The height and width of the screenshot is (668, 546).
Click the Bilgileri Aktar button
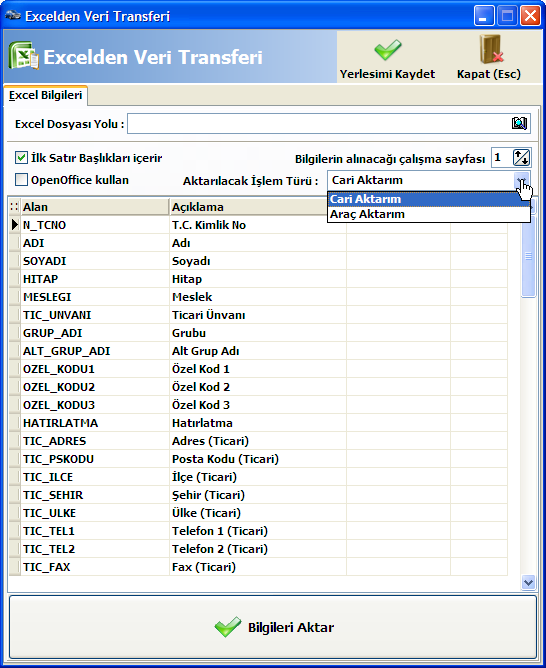click(273, 627)
